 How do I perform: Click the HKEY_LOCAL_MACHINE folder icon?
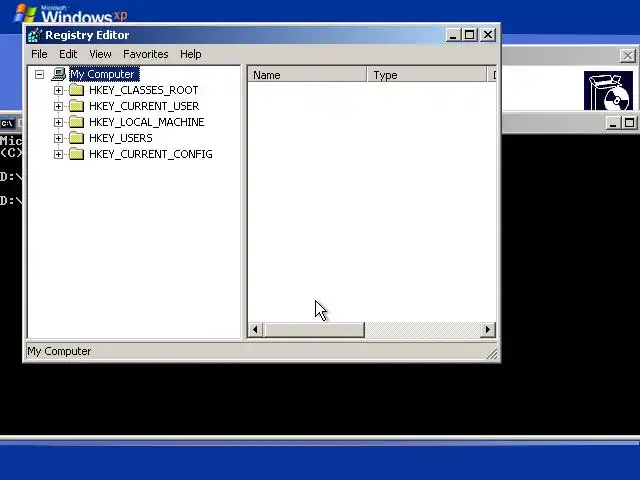(x=76, y=122)
